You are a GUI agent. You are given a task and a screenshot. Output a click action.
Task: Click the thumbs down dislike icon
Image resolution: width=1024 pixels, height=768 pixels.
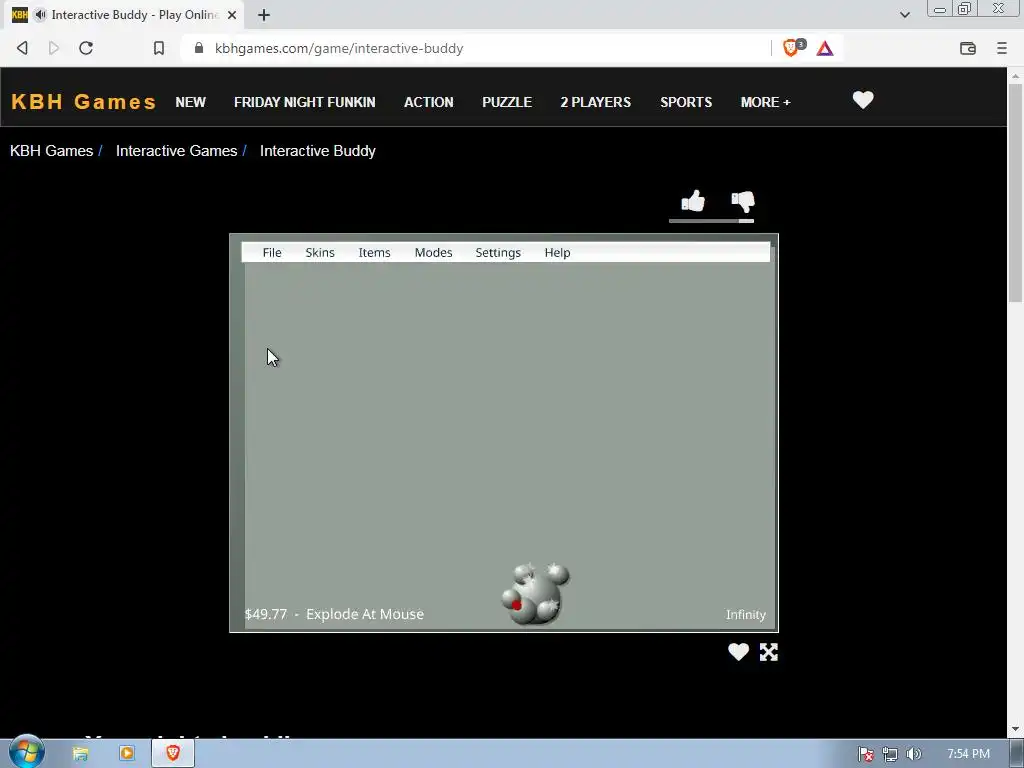pyautogui.click(x=743, y=202)
